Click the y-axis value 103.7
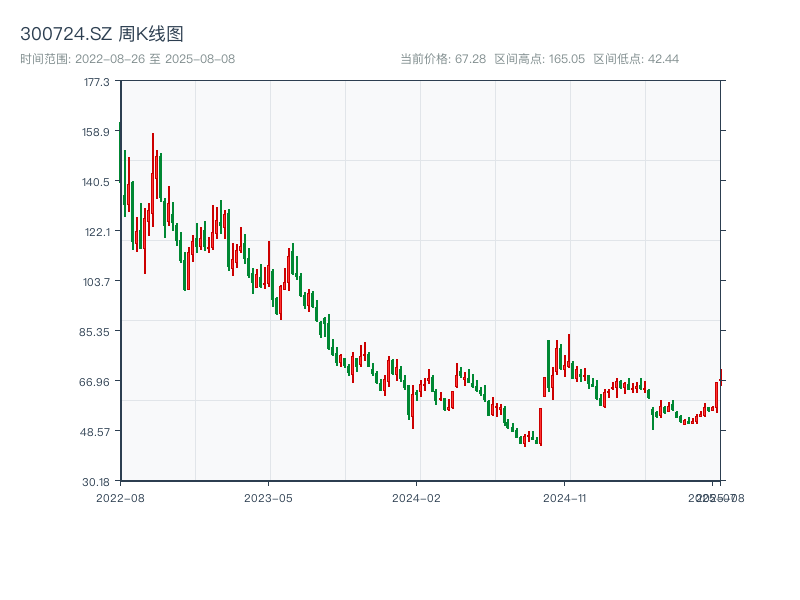800x600 pixels. (x=96, y=282)
